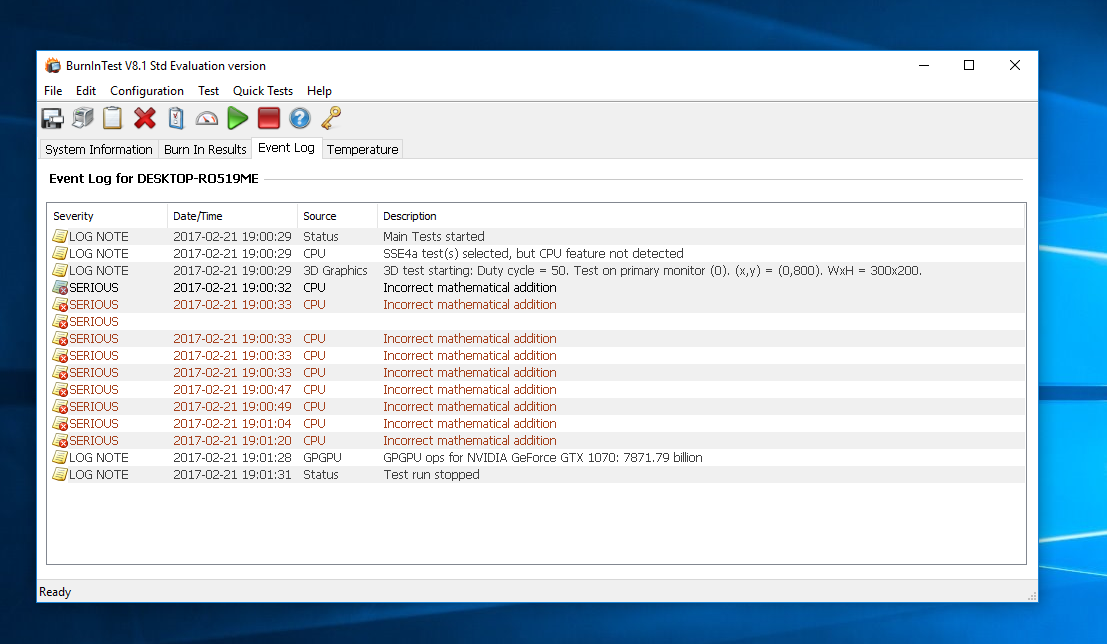Sort by the Description column header
Image resolution: width=1107 pixels, height=644 pixels.
point(701,216)
